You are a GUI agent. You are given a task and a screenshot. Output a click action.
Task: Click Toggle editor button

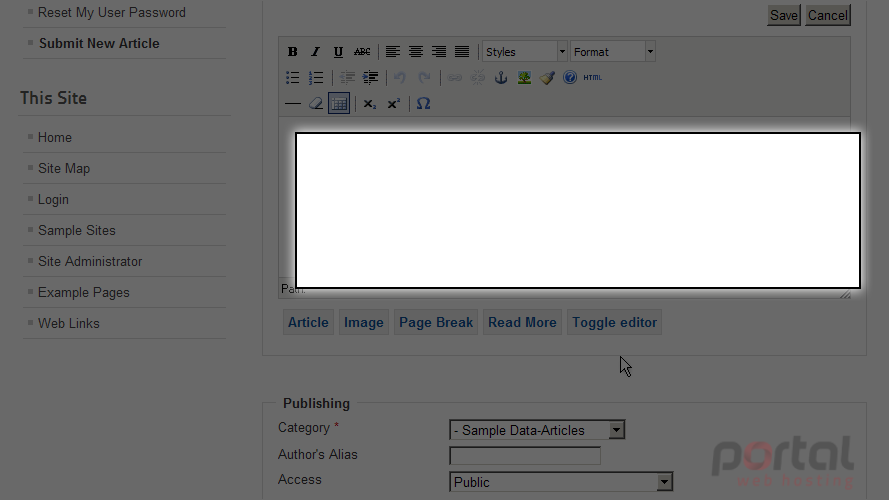(x=614, y=322)
